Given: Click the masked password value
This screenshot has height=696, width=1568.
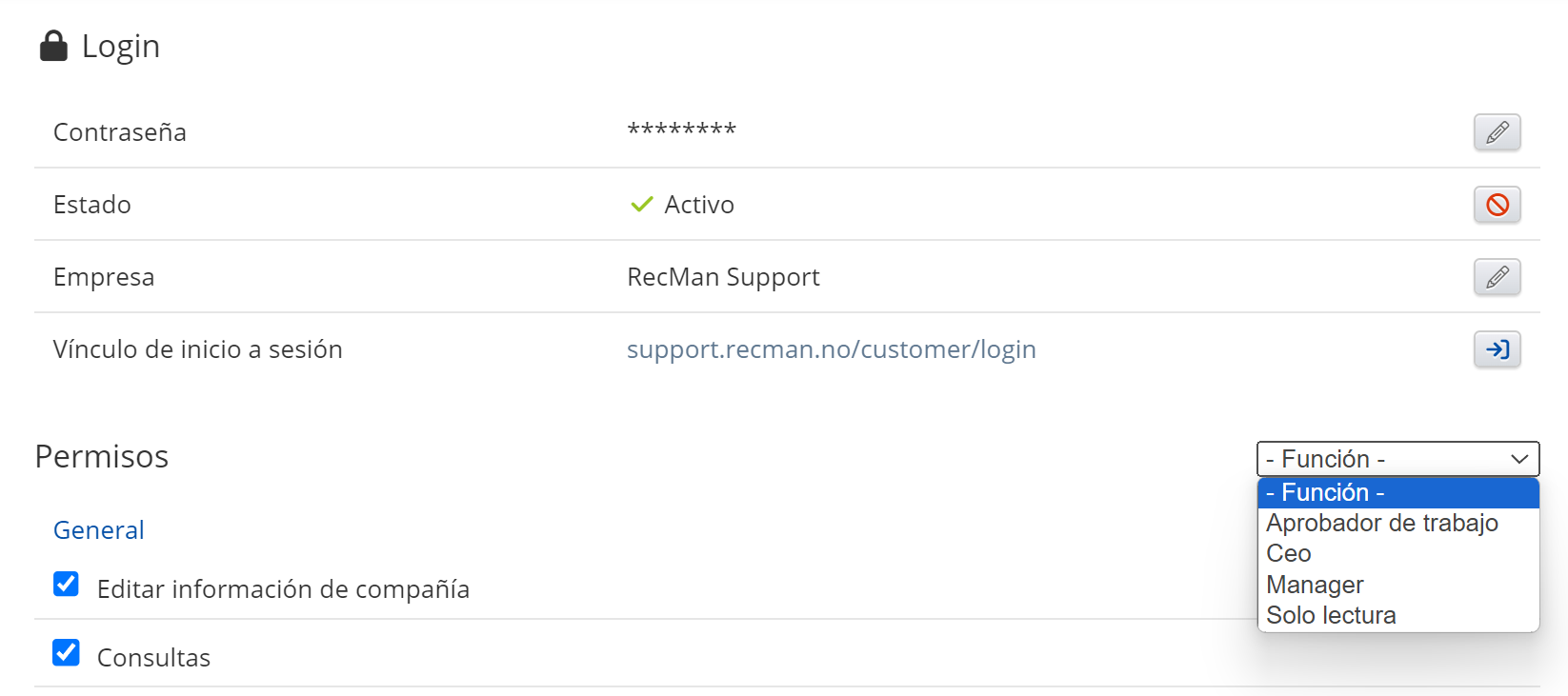Looking at the screenshot, I should [x=681, y=130].
